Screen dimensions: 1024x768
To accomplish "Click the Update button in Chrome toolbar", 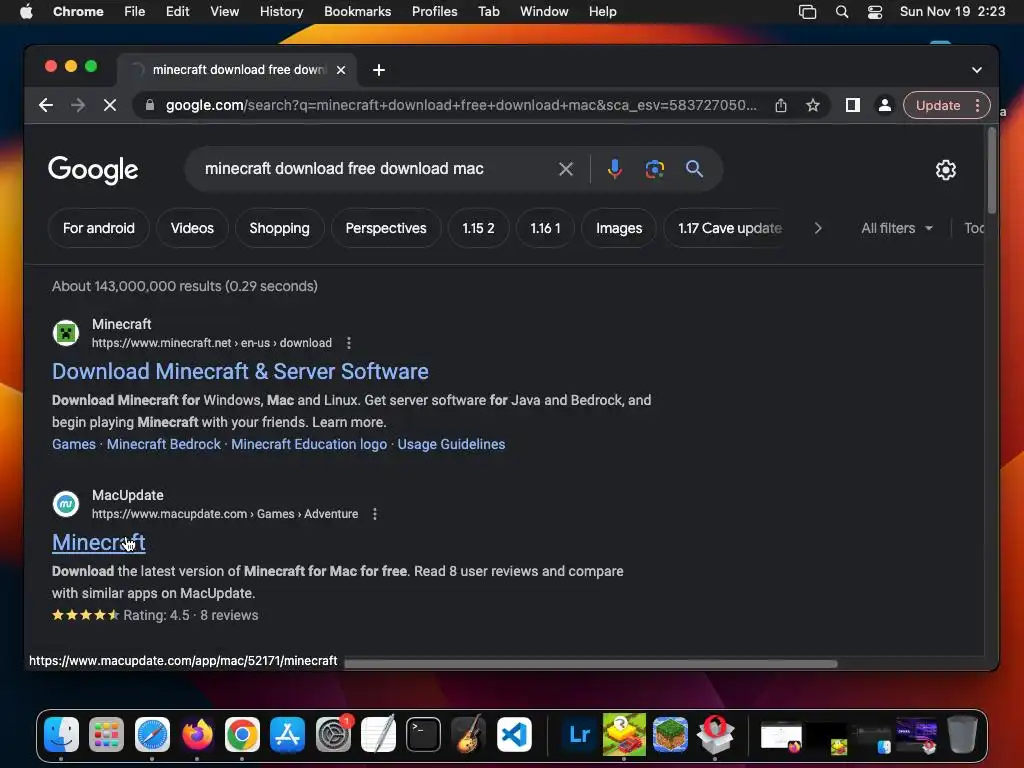I will [938, 105].
